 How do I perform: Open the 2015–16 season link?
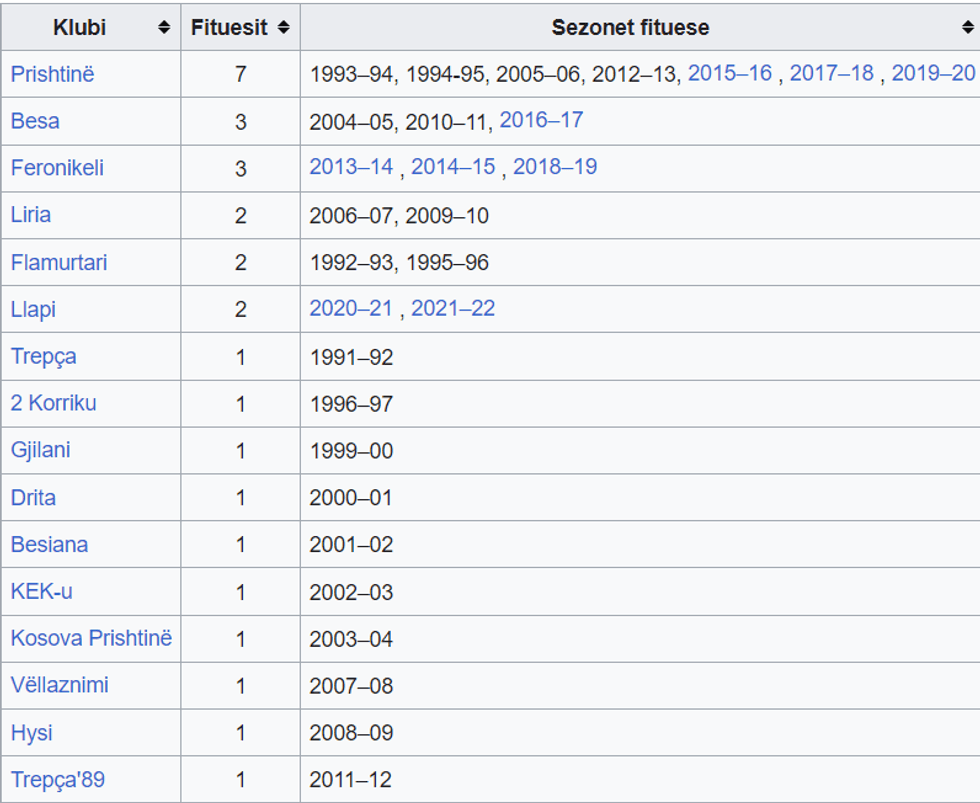(x=730, y=73)
